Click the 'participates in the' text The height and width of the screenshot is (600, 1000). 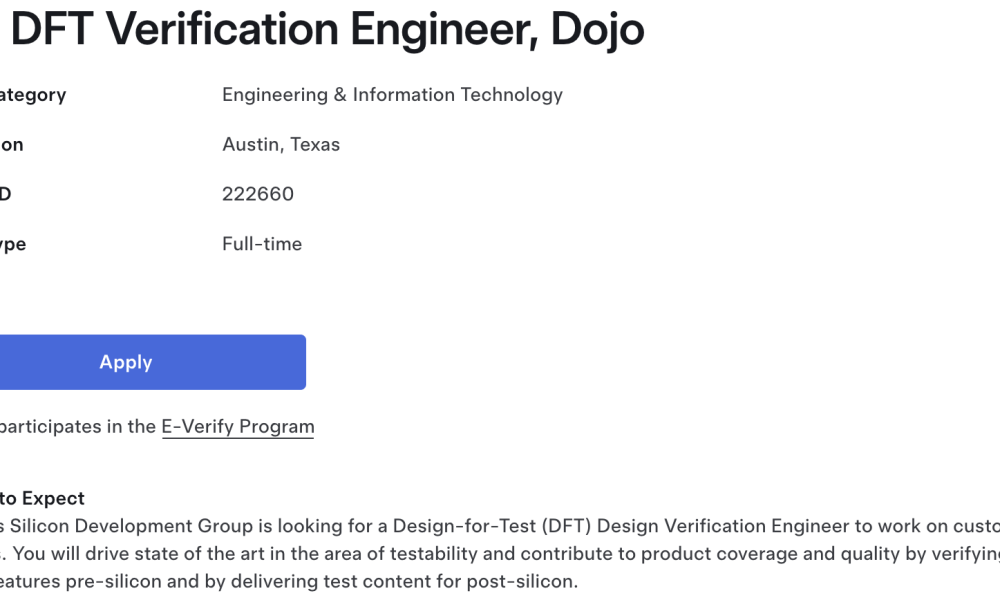[78, 427]
